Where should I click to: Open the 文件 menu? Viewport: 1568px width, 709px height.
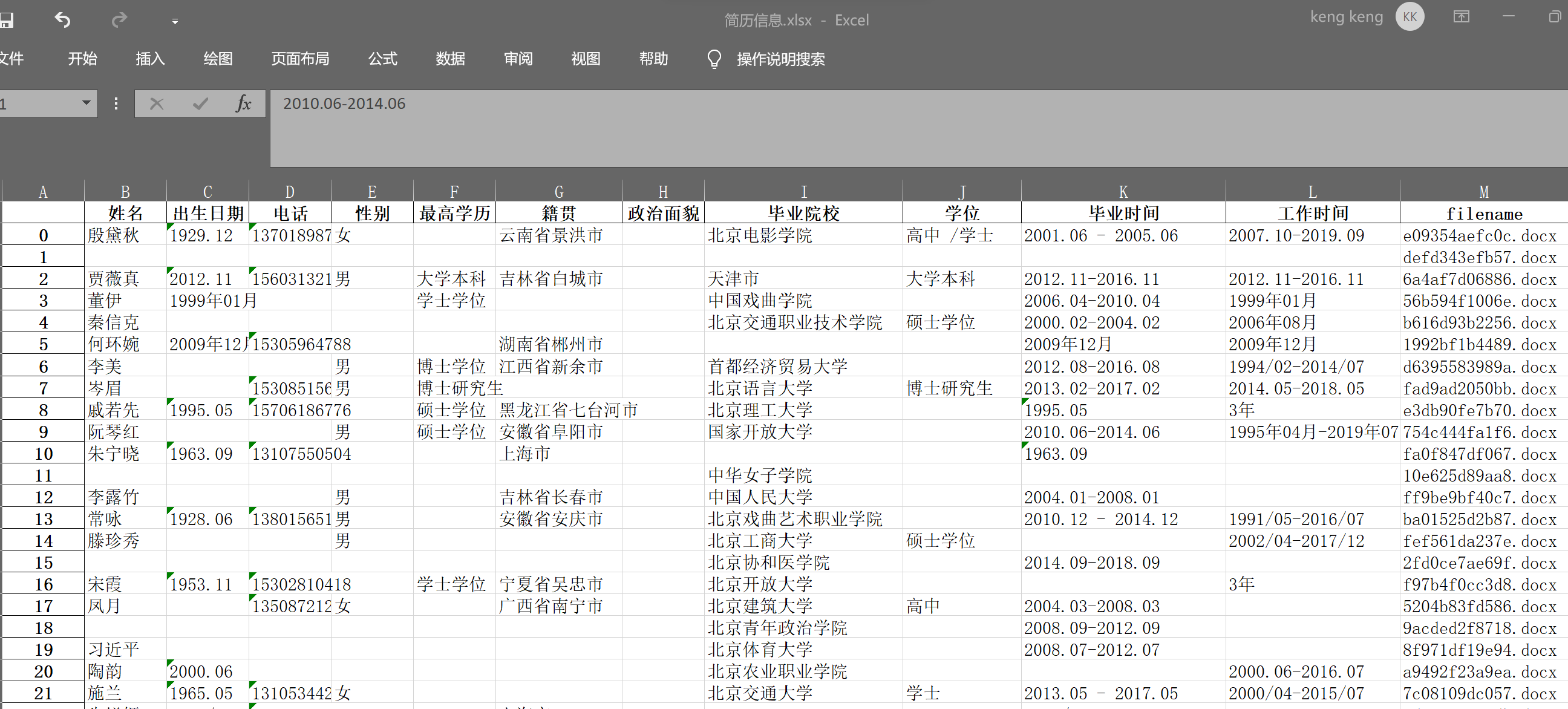(x=13, y=59)
